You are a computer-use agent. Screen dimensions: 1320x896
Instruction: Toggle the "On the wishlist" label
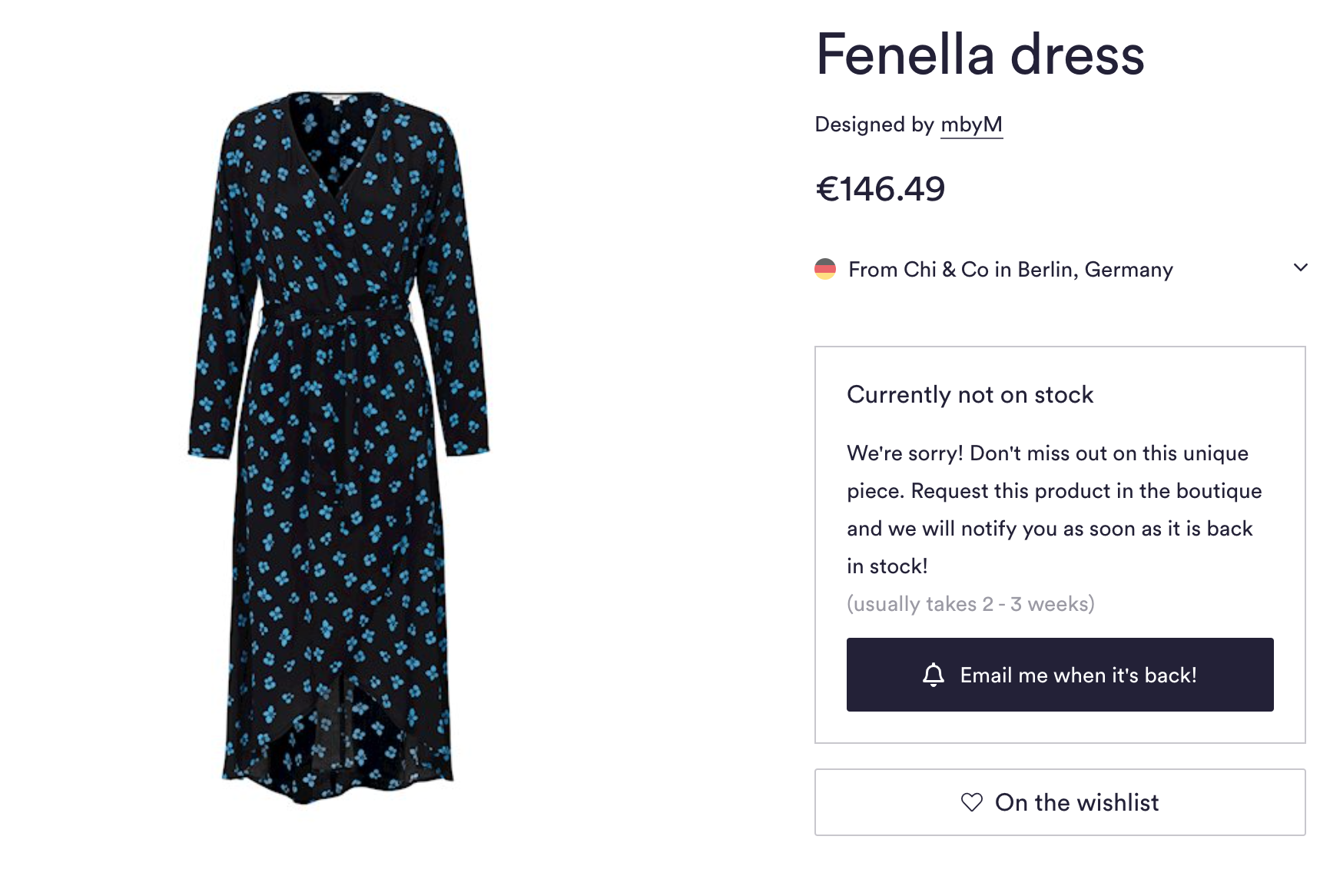[x=1076, y=802]
